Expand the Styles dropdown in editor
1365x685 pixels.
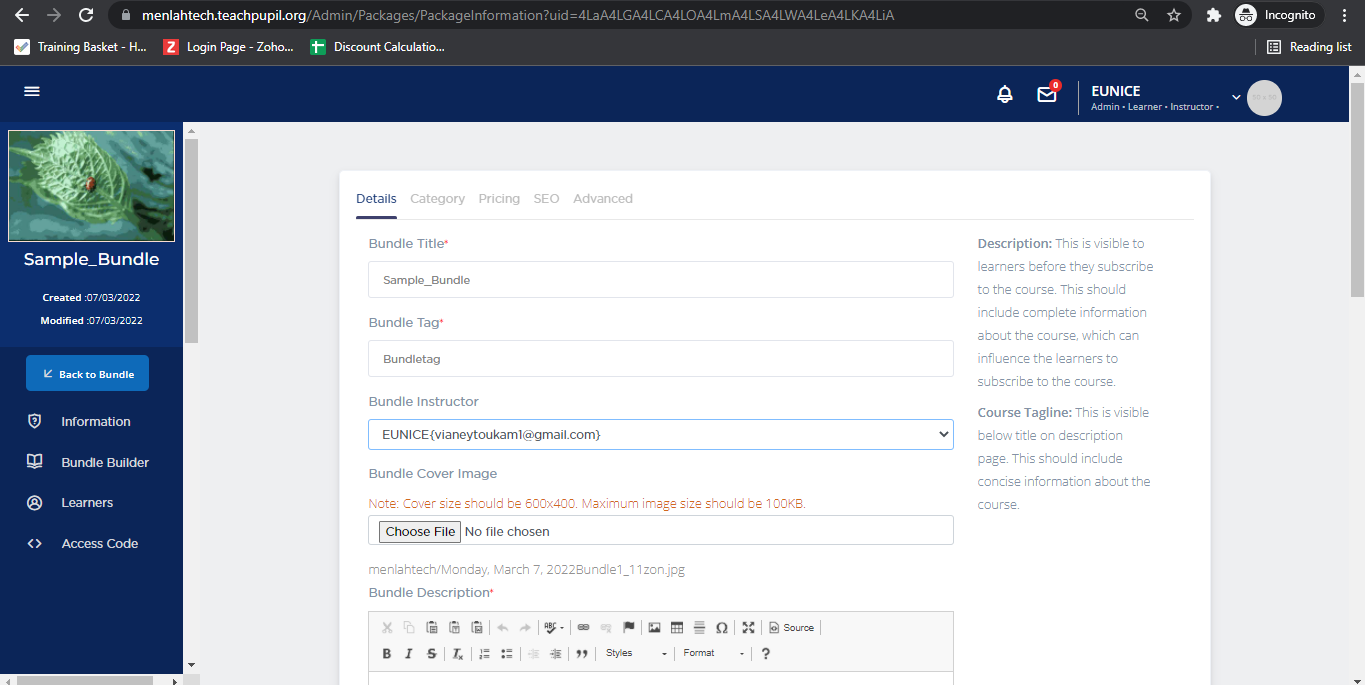636,654
